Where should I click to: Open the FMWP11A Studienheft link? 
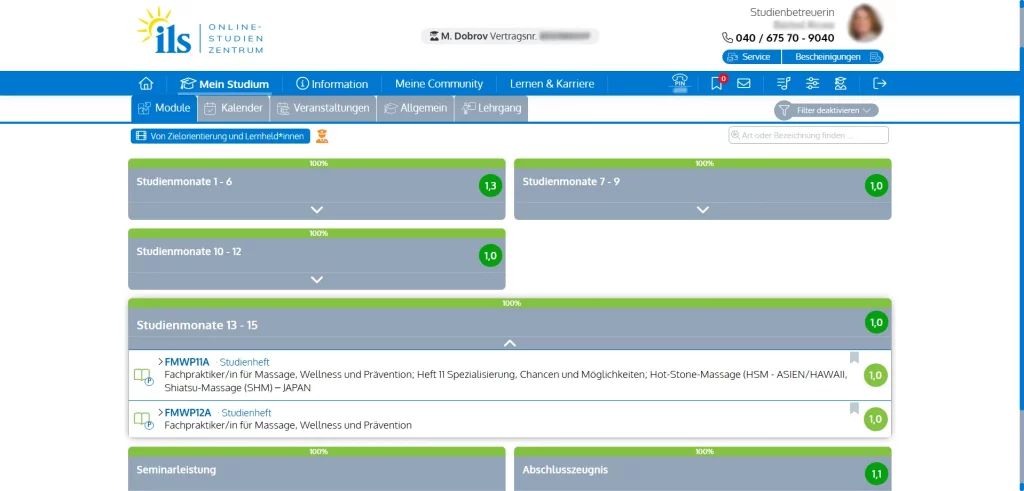186,362
